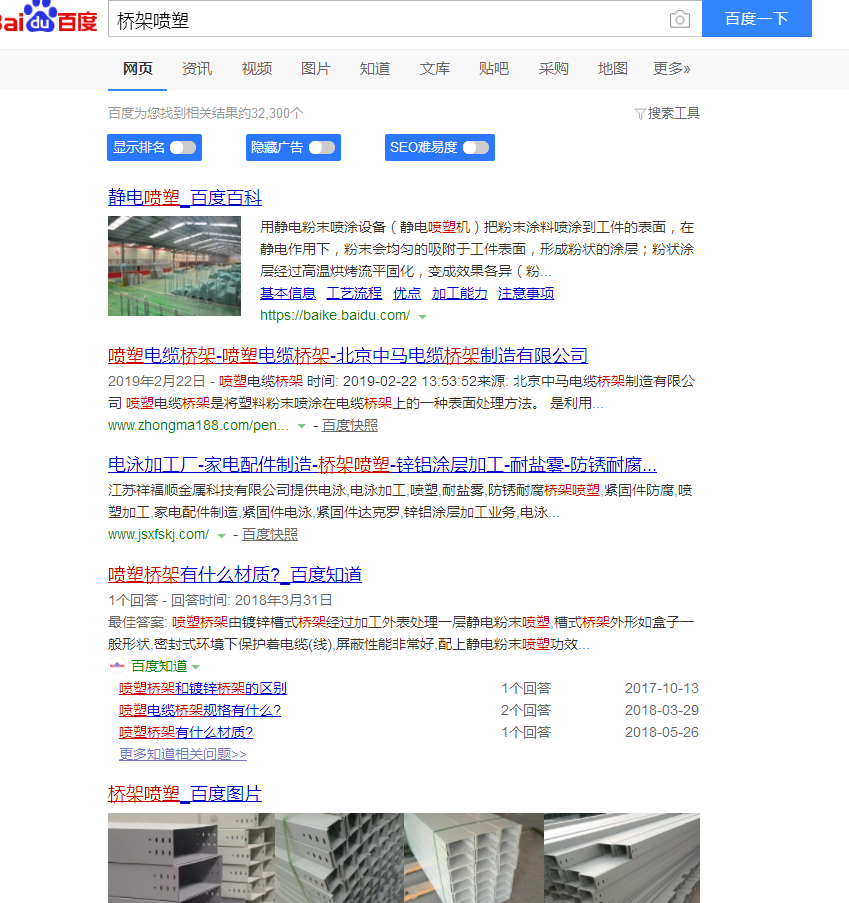
Task: Switch to the 图片 tab
Action: point(316,69)
